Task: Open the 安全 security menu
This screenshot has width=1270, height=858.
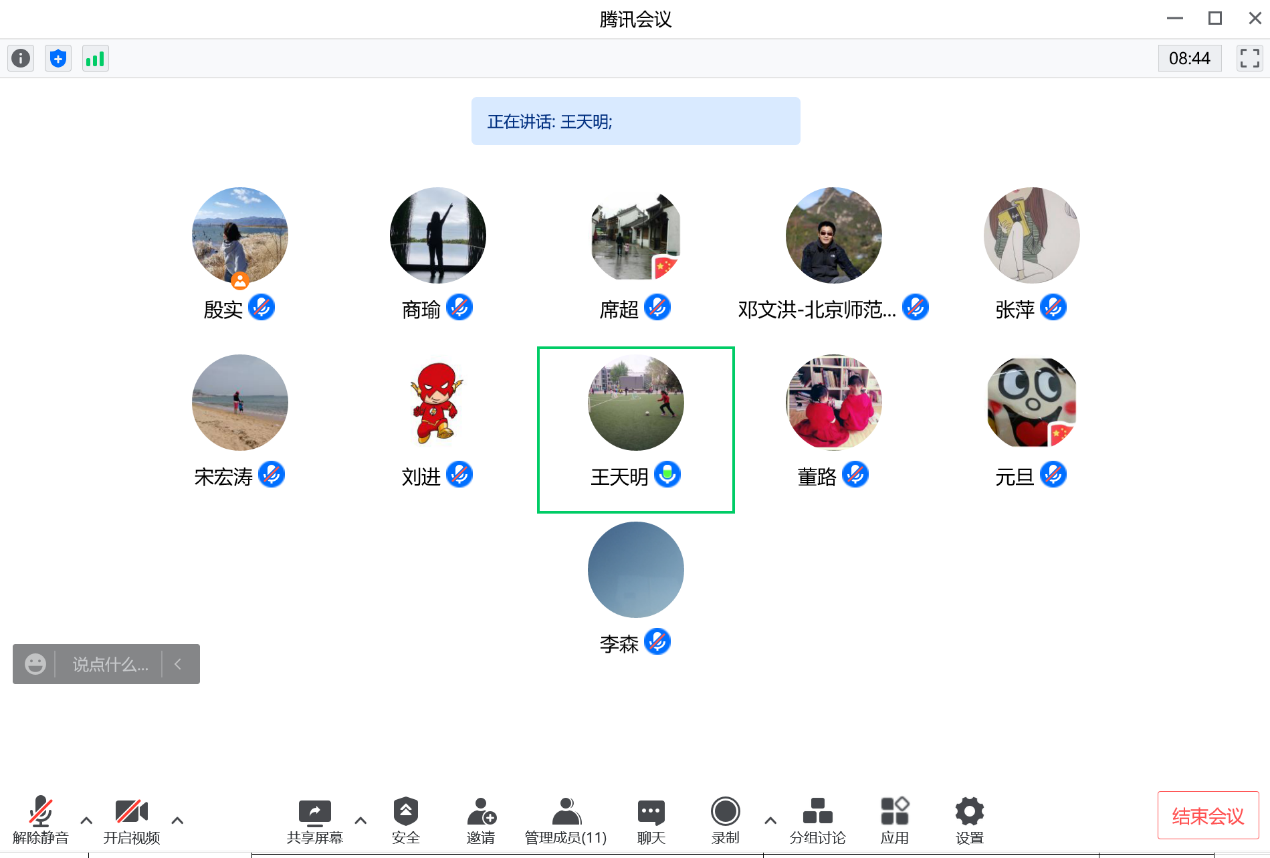Action: pos(405,820)
